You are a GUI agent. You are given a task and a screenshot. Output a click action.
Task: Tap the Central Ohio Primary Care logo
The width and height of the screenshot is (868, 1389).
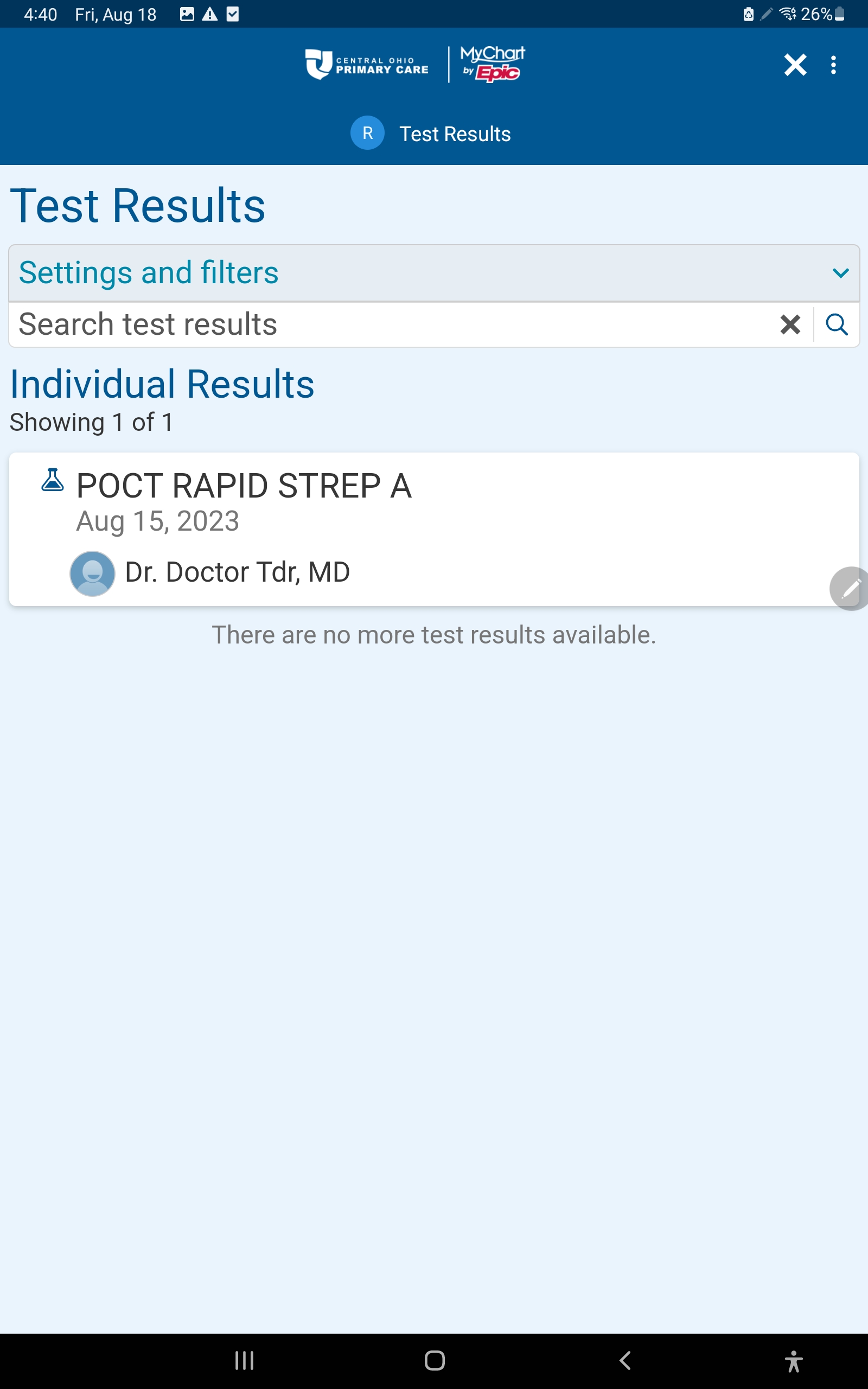point(367,64)
